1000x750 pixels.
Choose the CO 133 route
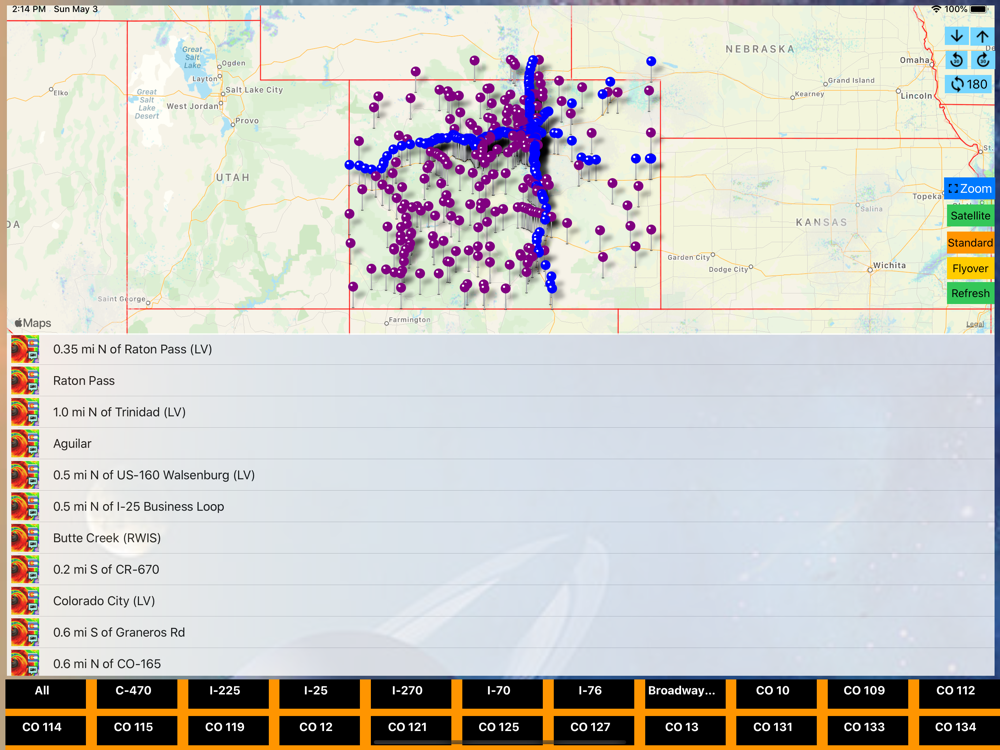point(868,730)
